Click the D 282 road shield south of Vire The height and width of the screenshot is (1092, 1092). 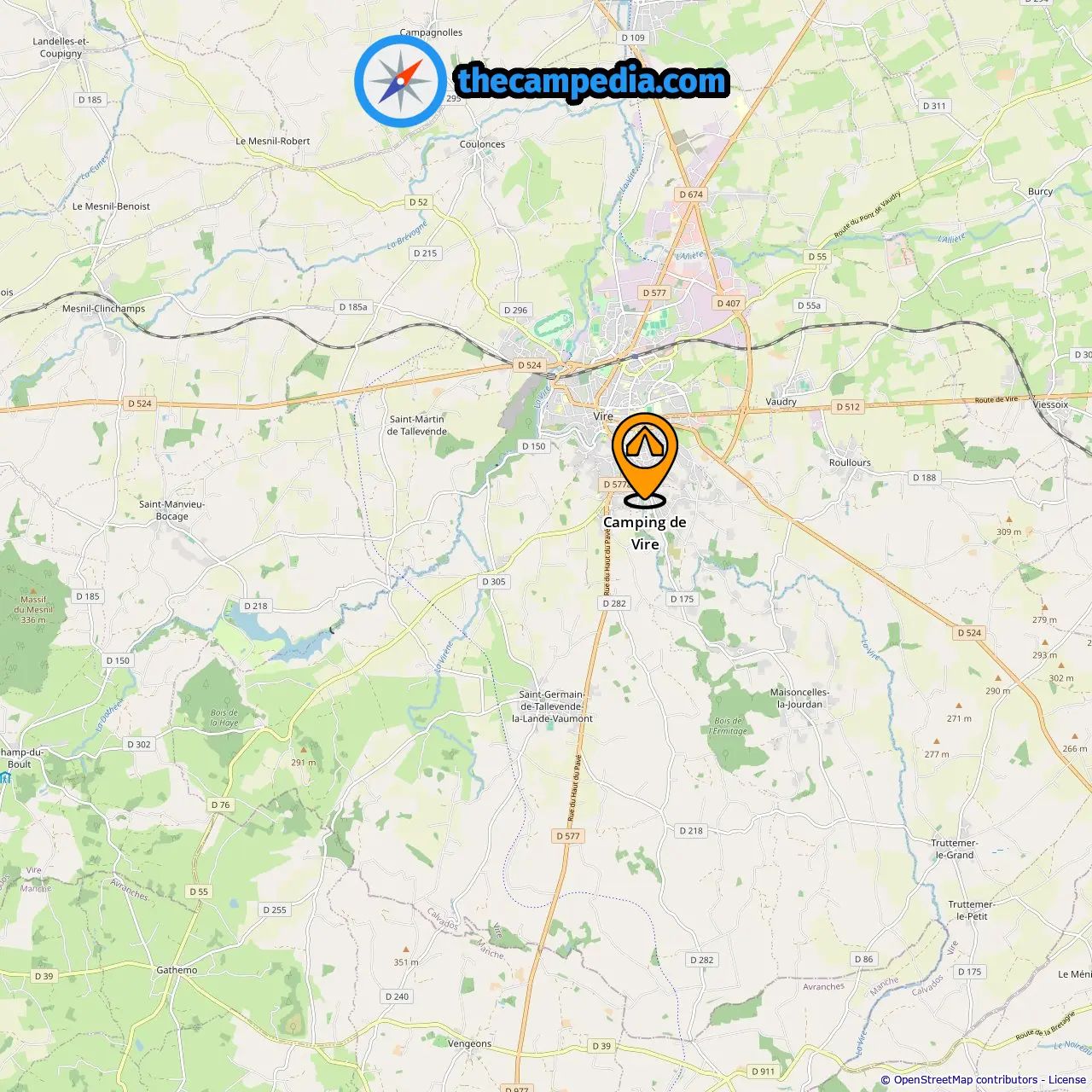(x=613, y=603)
